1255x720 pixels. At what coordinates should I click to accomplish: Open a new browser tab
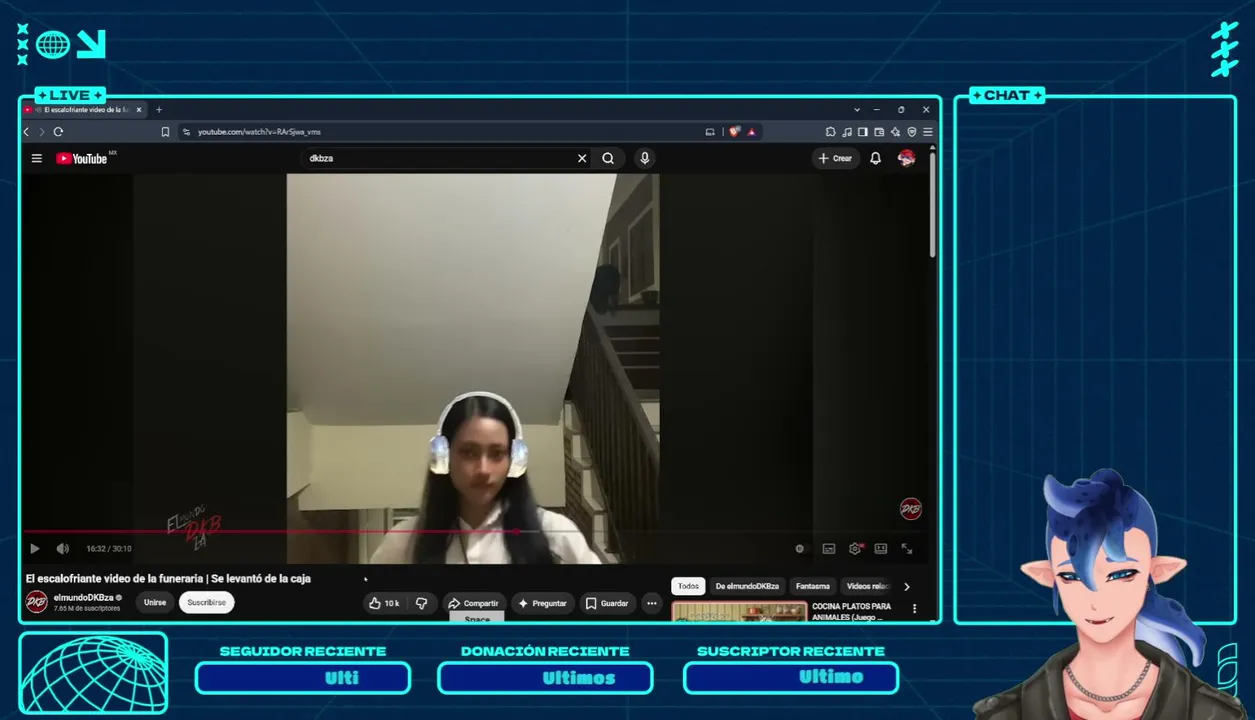(x=159, y=109)
